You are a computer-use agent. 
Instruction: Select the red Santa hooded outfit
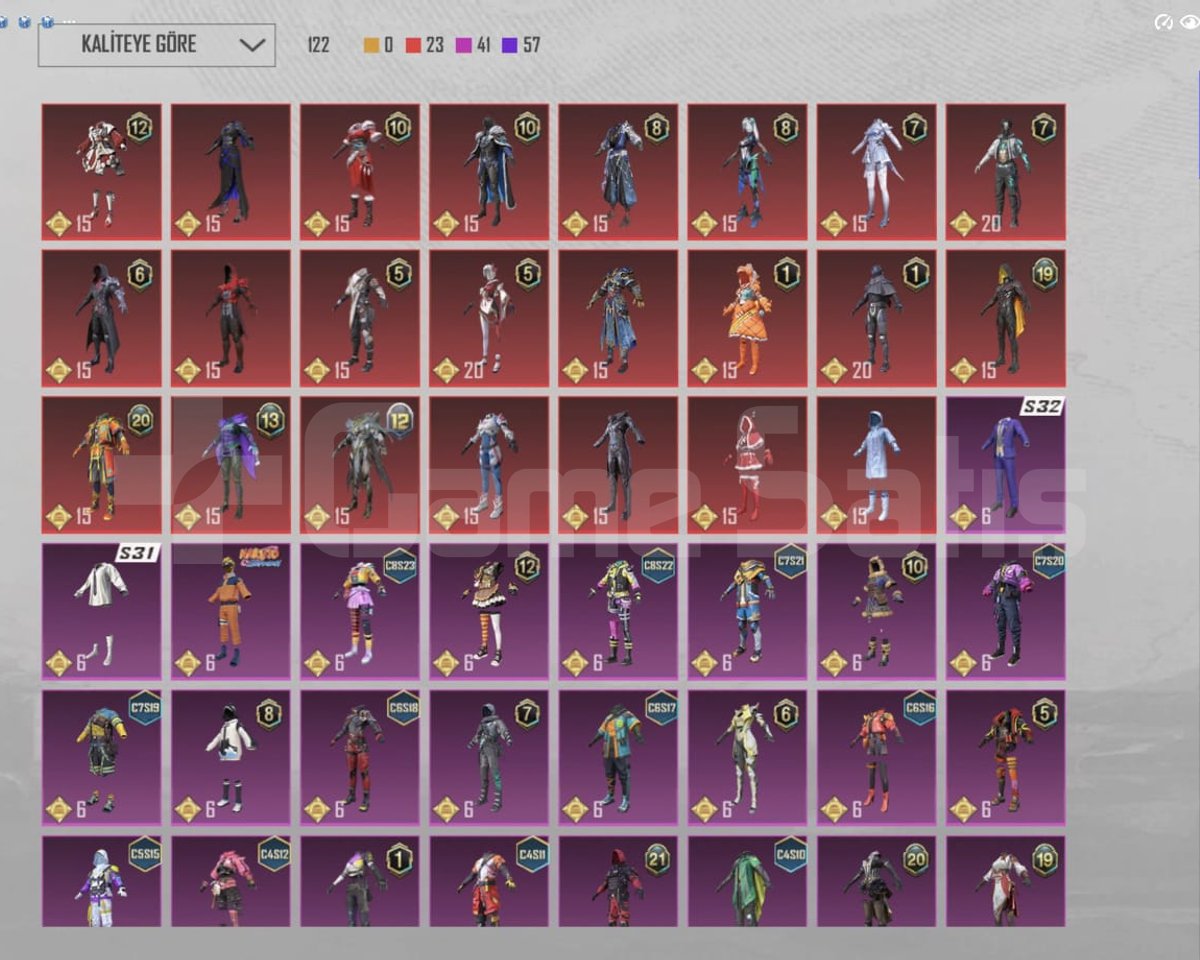pos(747,465)
